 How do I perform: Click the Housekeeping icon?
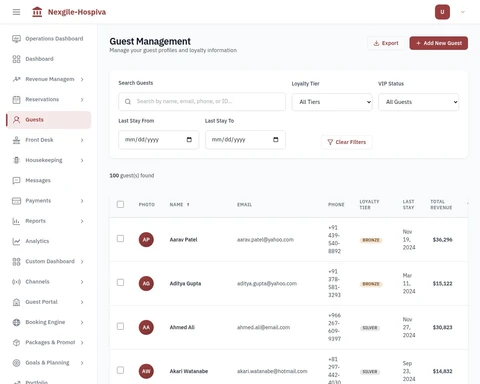click(x=16, y=160)
